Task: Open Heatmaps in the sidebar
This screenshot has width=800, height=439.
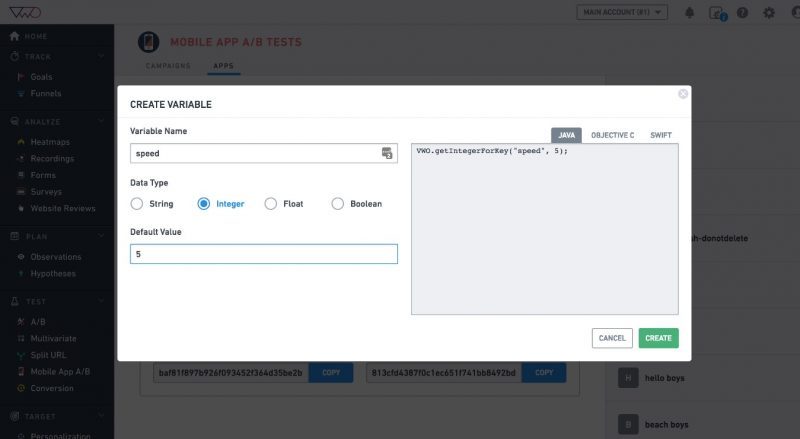Action: tap(50, 142)
